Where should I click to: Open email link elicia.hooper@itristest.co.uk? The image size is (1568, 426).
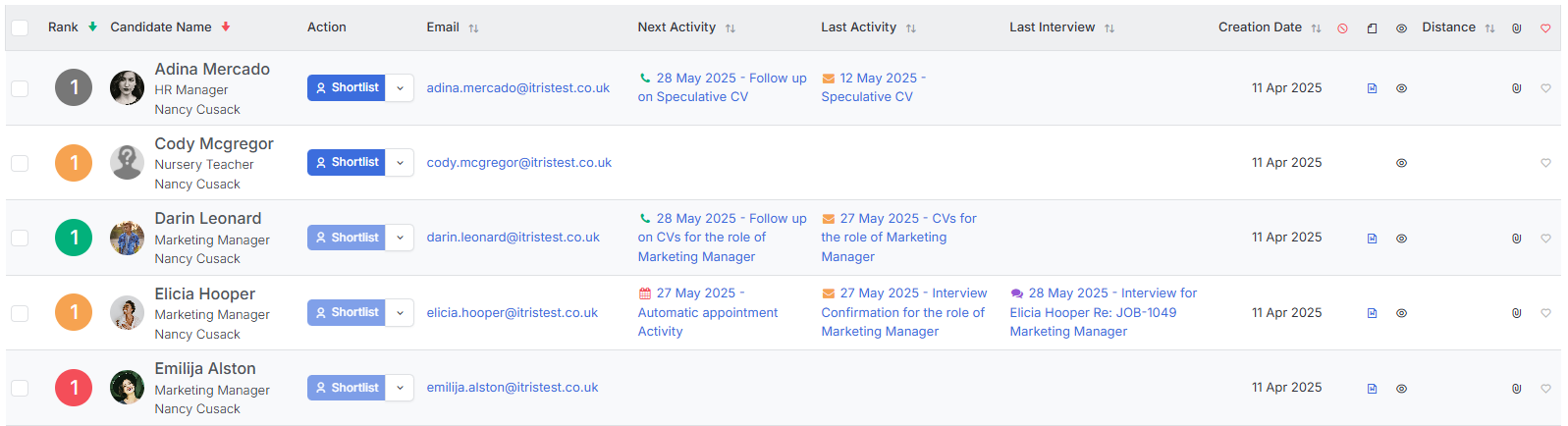(x=512, y=313)
